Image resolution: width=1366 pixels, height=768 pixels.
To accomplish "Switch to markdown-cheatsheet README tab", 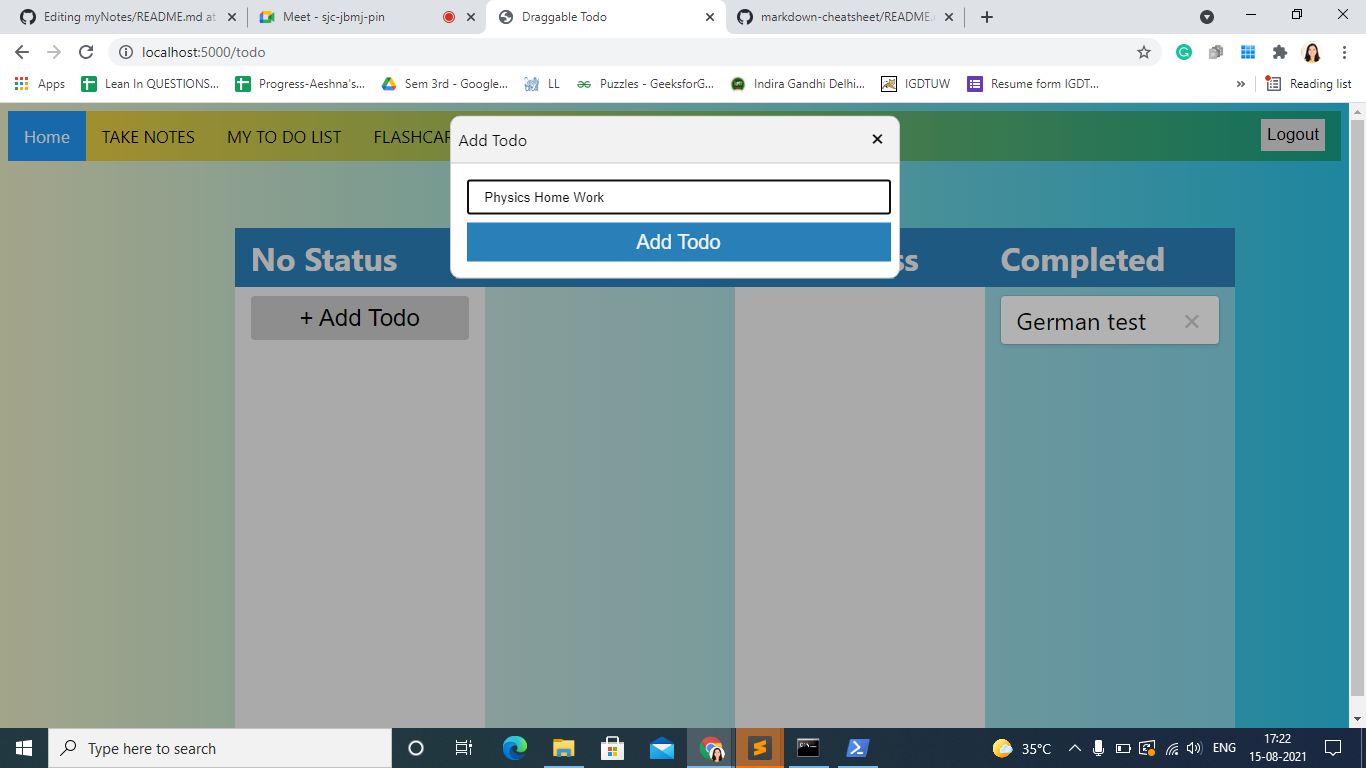I will [845, 17].
